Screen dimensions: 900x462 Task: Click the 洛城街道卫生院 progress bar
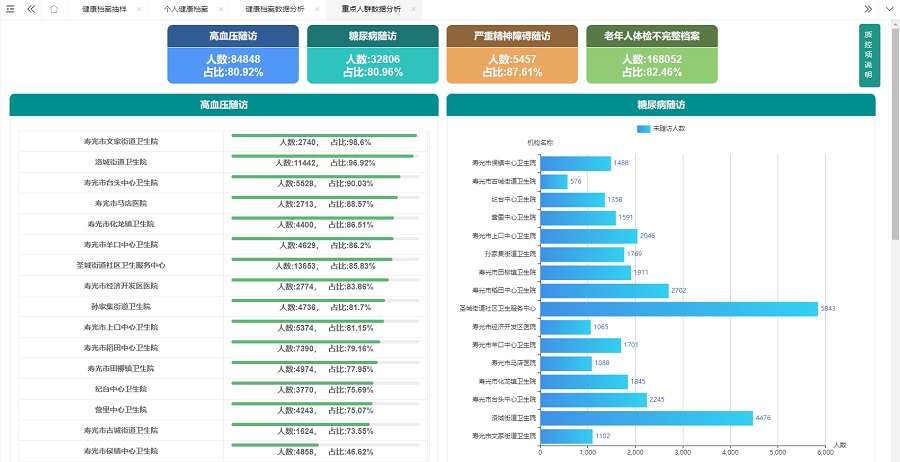click(322, 156)
